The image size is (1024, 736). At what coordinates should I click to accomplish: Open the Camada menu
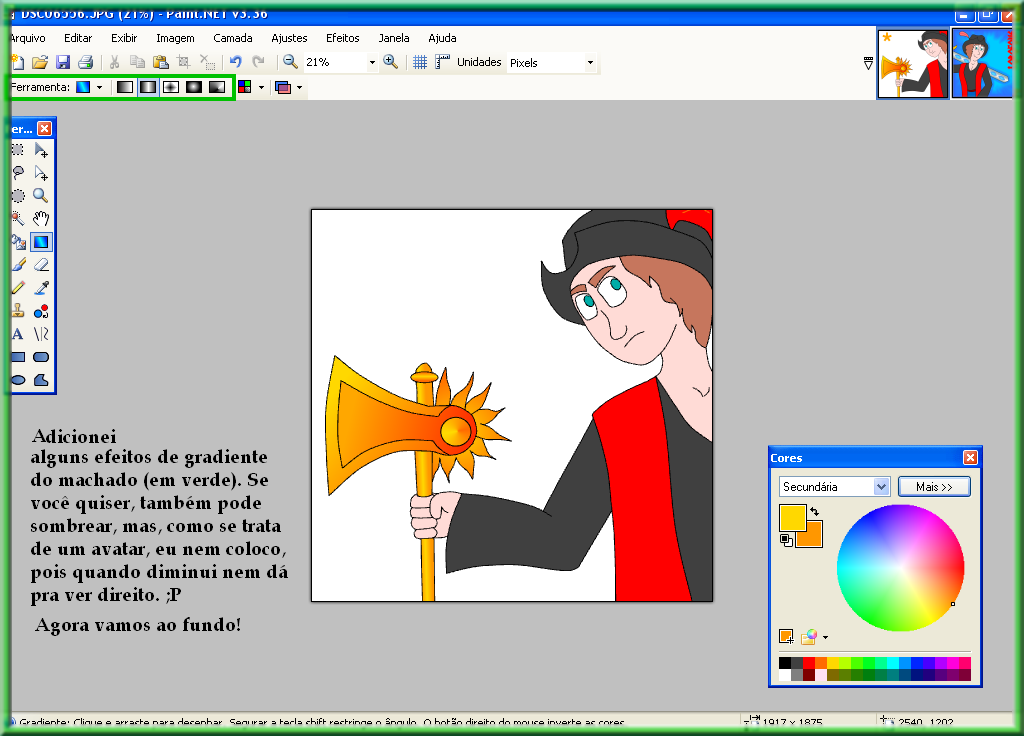click(x=233, y=38)
